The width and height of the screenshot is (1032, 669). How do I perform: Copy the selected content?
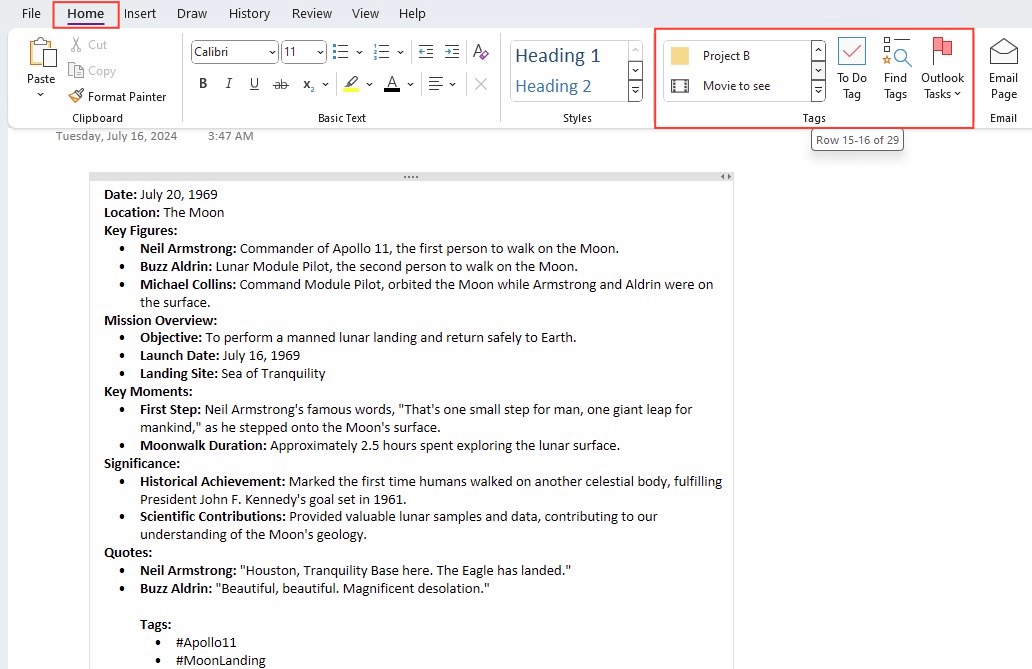(x=91, y=70)
